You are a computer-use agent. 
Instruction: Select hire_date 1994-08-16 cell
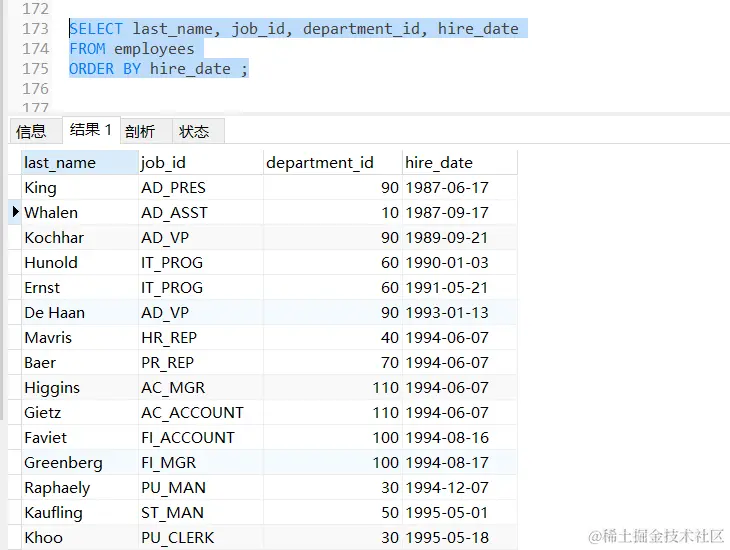click(460, 437)
